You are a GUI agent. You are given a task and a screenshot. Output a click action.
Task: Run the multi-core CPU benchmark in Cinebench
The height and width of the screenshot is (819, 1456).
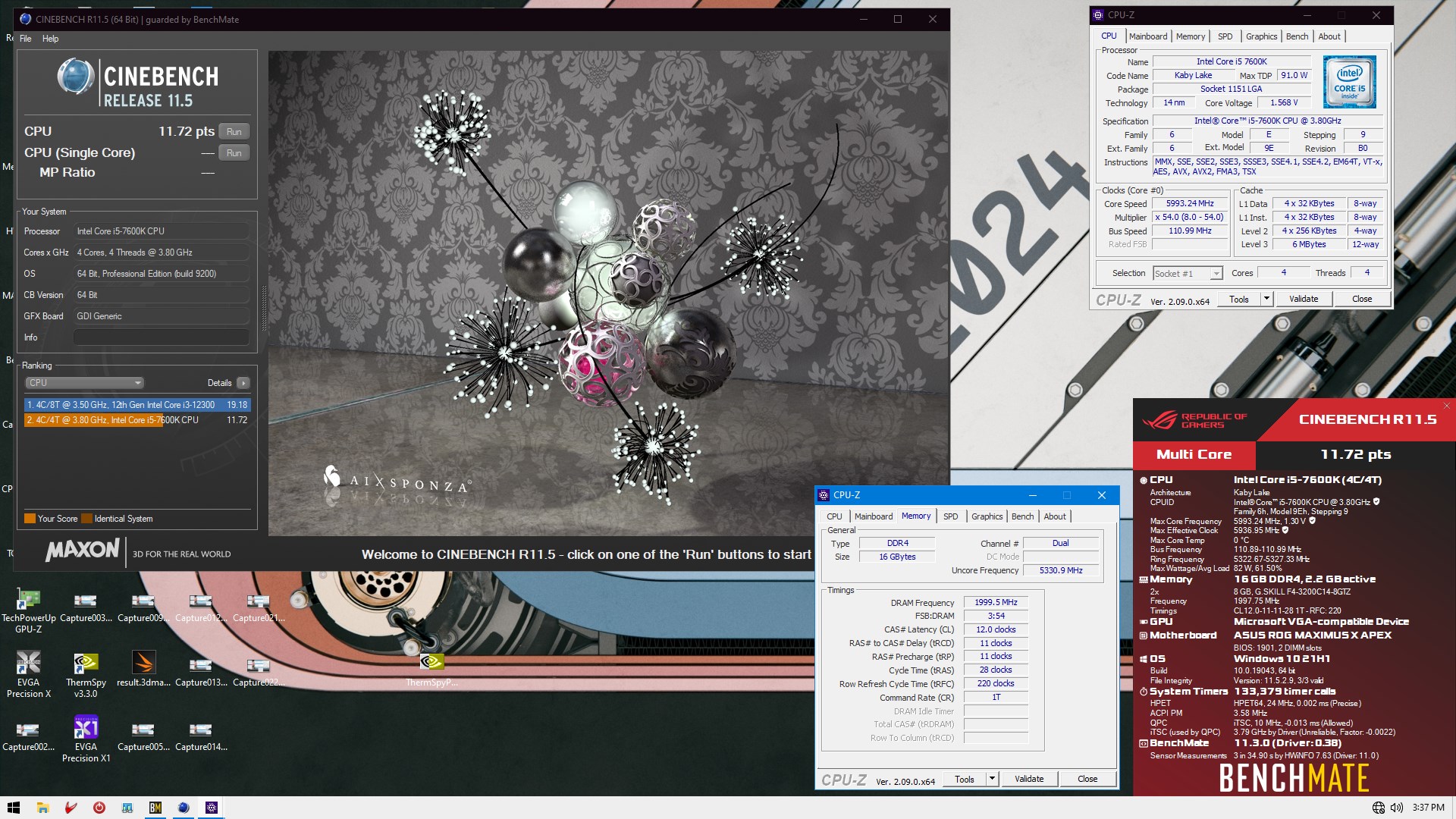234,132
